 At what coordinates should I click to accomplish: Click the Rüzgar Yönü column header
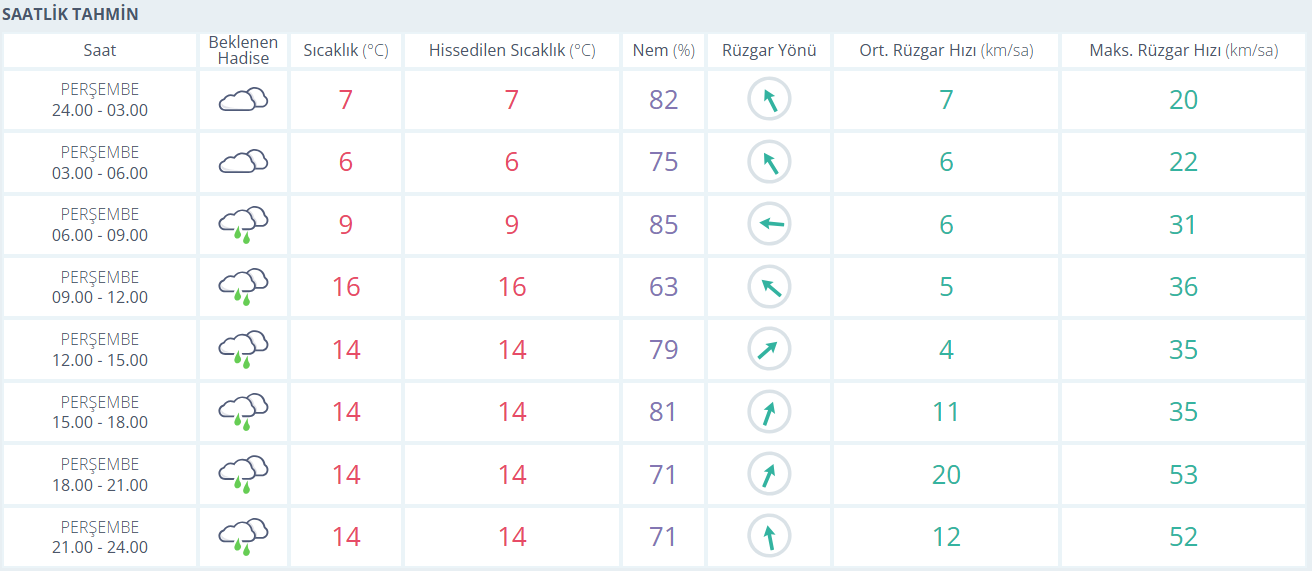[x=769, y=51]
